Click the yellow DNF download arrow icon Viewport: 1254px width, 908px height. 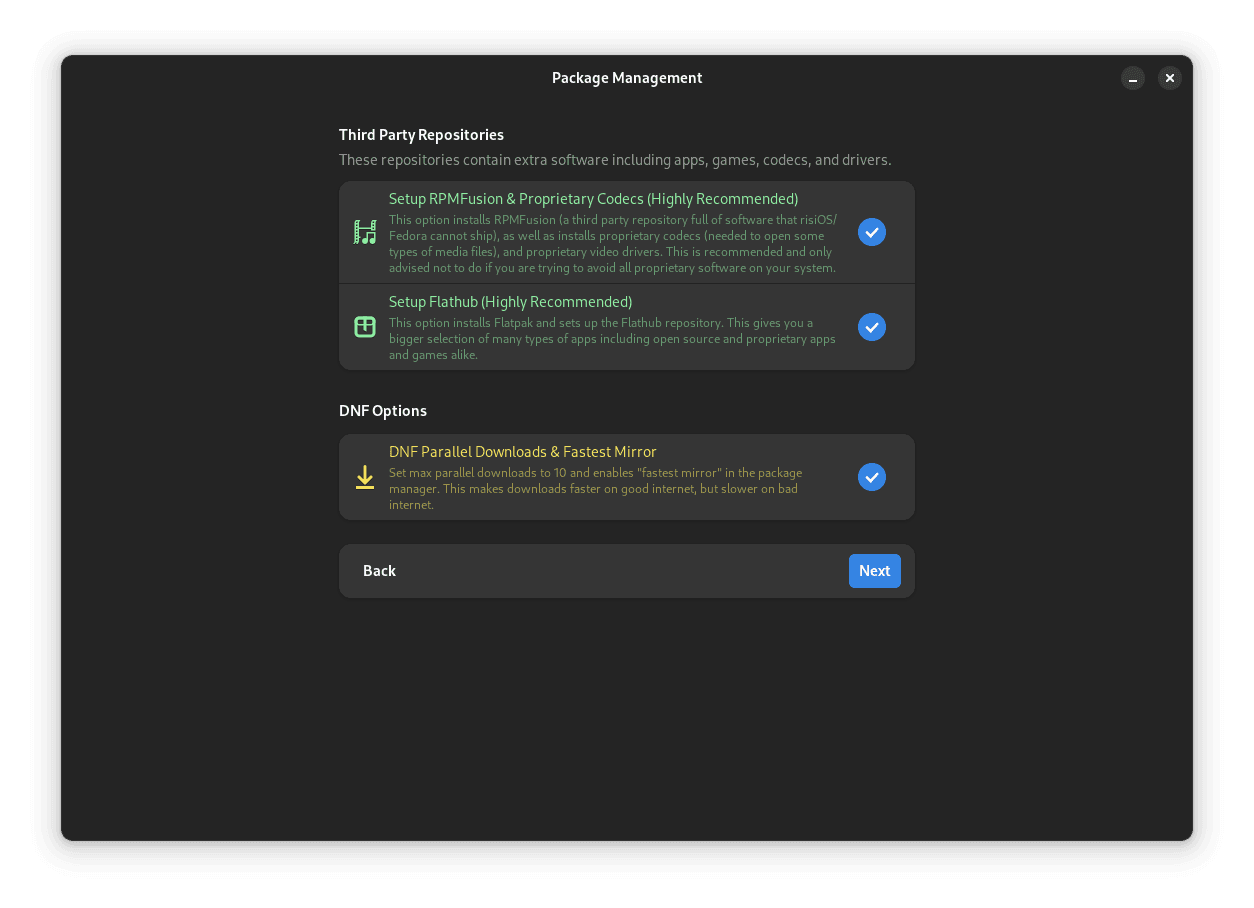point(365,477)
